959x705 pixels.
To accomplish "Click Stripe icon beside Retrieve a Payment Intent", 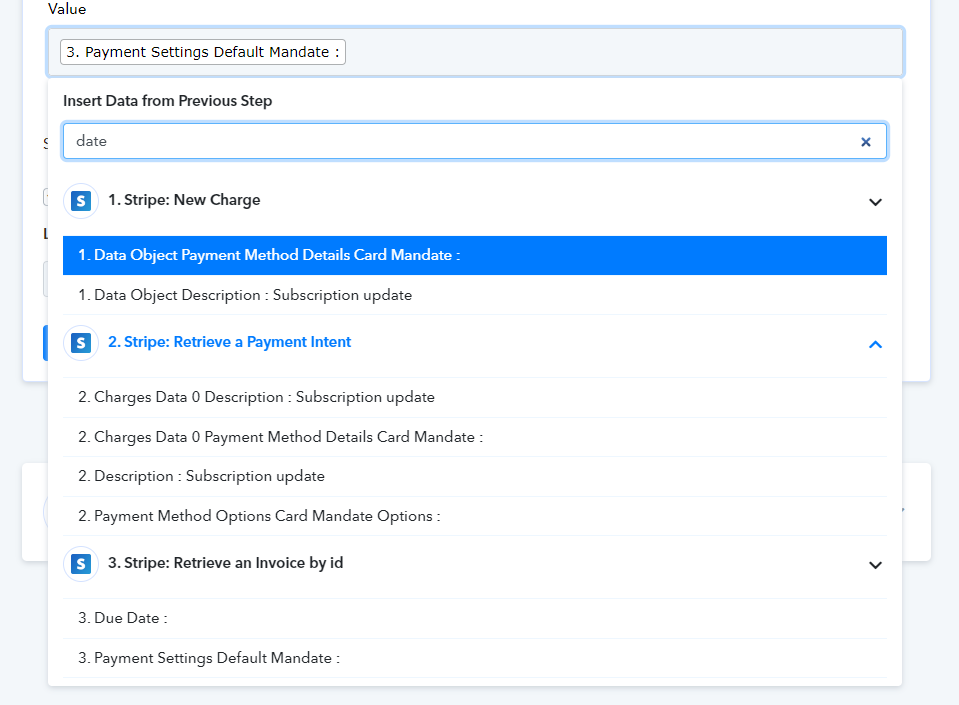I will [81, 343].
